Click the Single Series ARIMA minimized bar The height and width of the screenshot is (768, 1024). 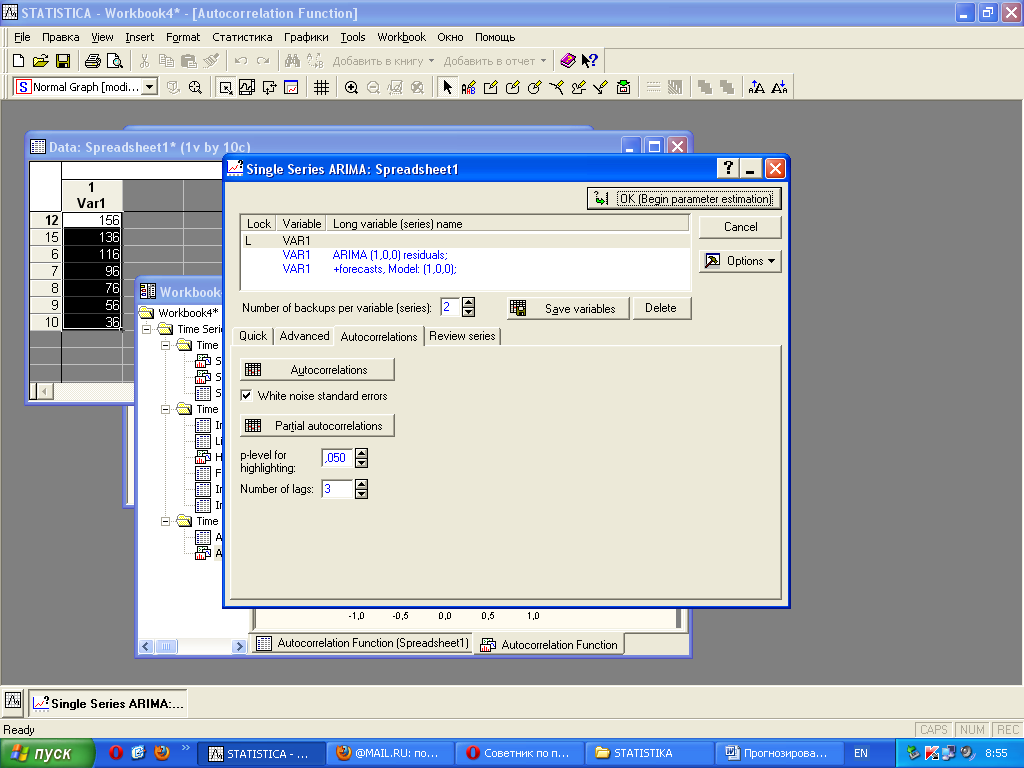point(108,703)
